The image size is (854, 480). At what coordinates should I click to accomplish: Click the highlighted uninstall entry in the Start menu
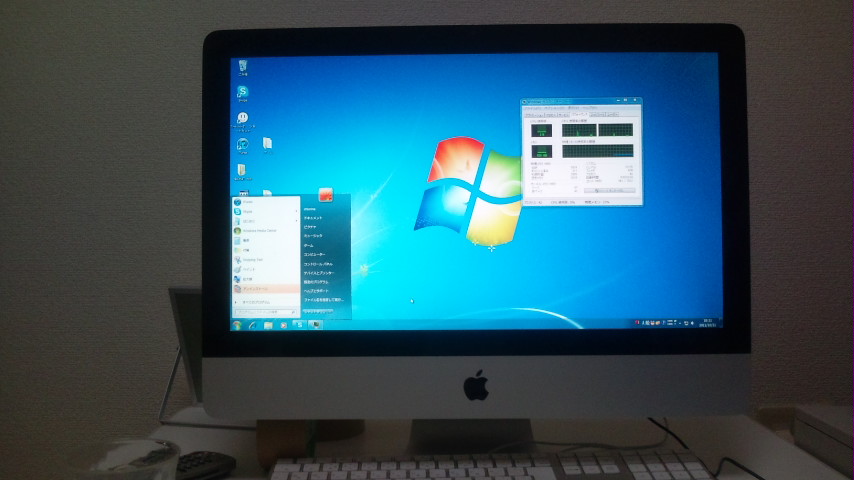266,288
